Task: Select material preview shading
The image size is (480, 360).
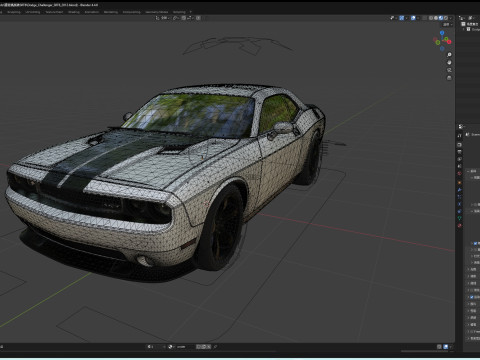Action: coord(441,18)
